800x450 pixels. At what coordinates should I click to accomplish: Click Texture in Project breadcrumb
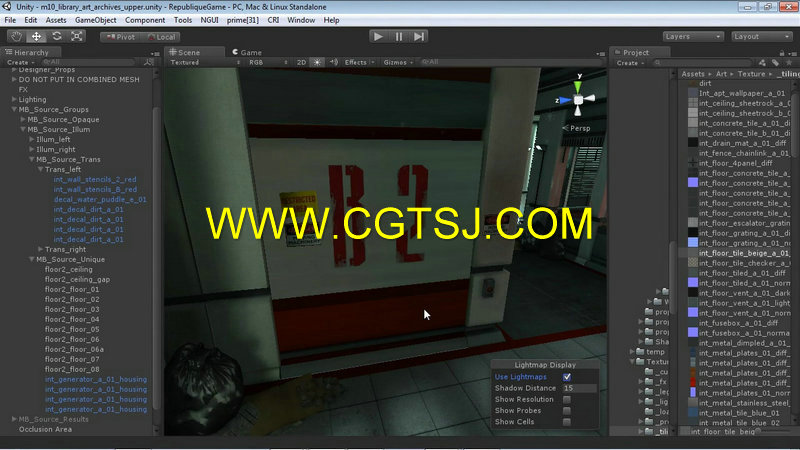(x=751, y=74)
